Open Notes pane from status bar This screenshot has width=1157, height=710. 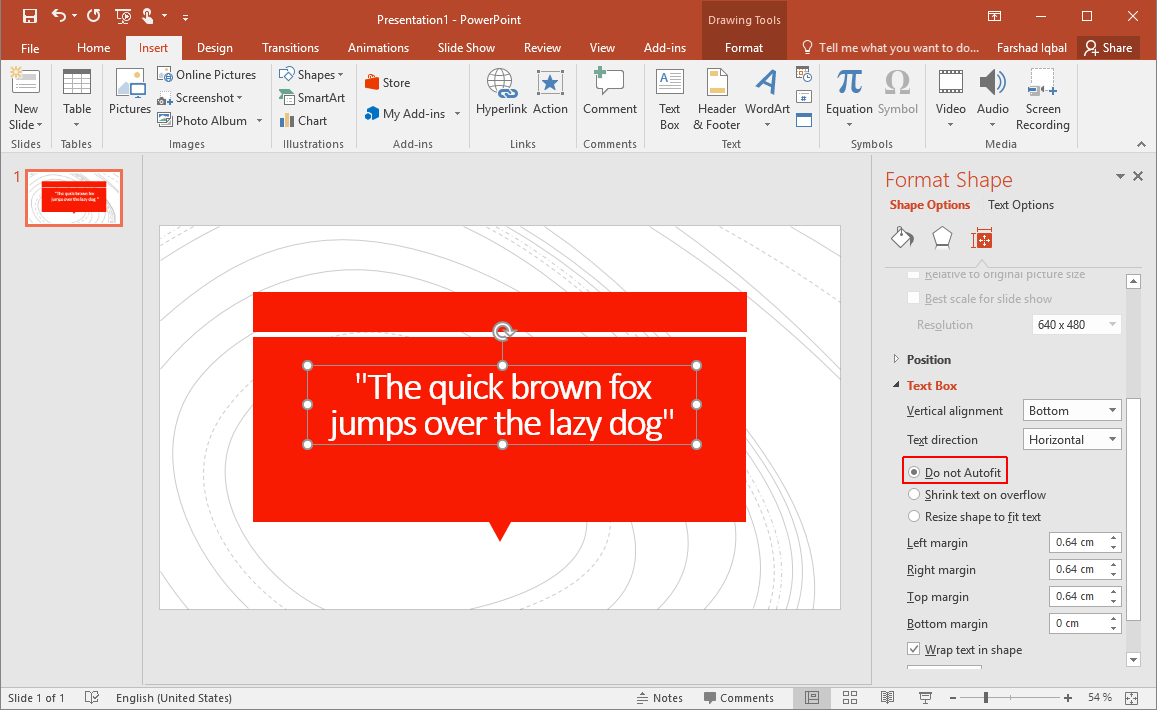[x=659, y=698]
